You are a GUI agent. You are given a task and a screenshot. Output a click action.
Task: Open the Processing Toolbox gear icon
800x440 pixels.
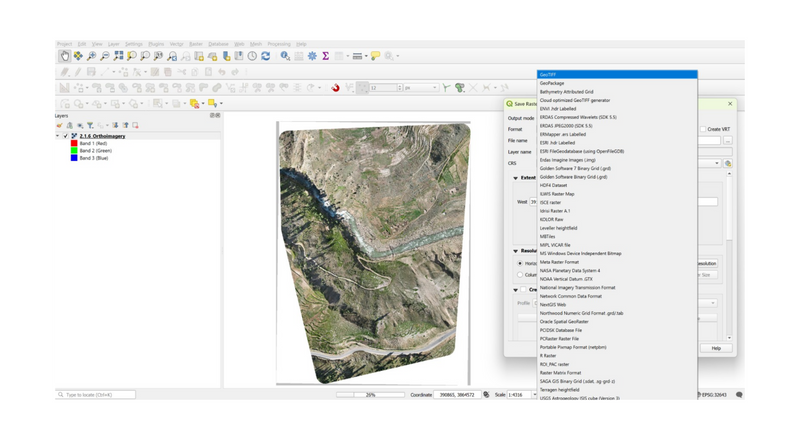(312, 56)
